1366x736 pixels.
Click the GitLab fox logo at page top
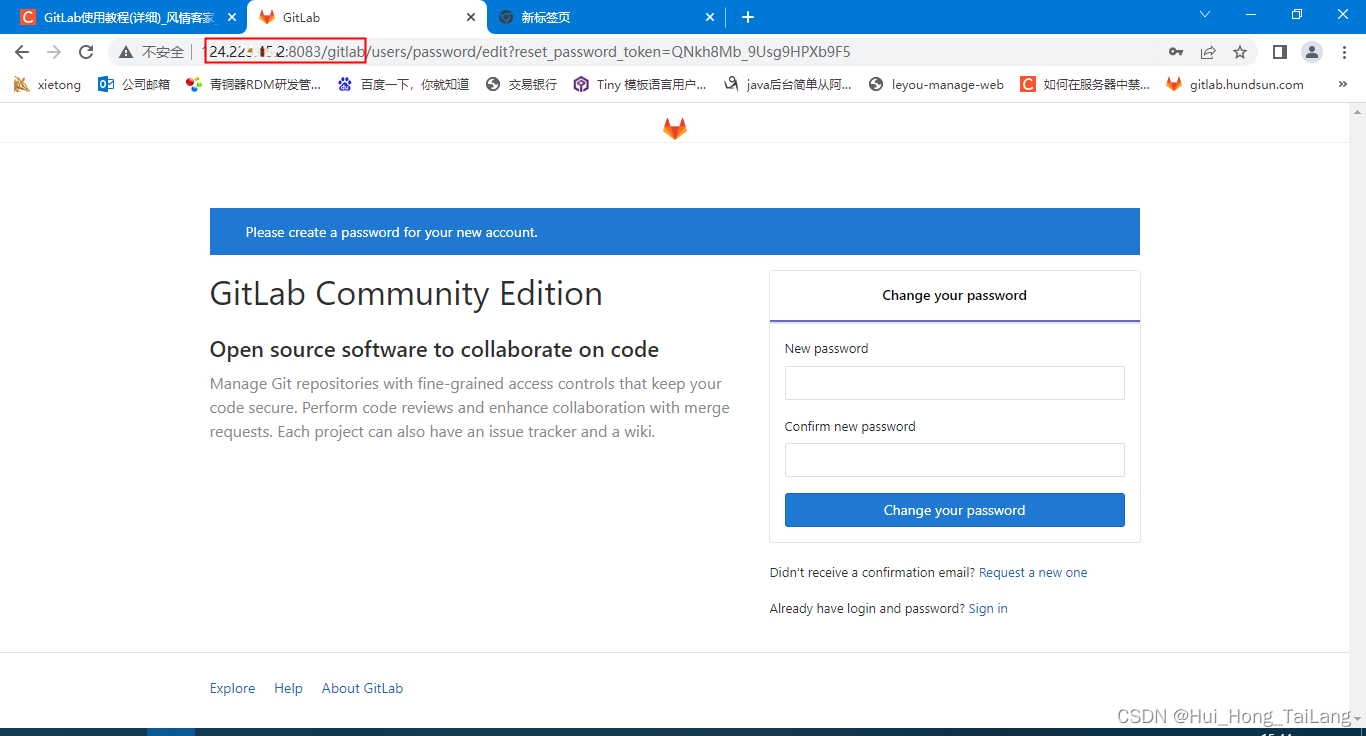[675, 128]
